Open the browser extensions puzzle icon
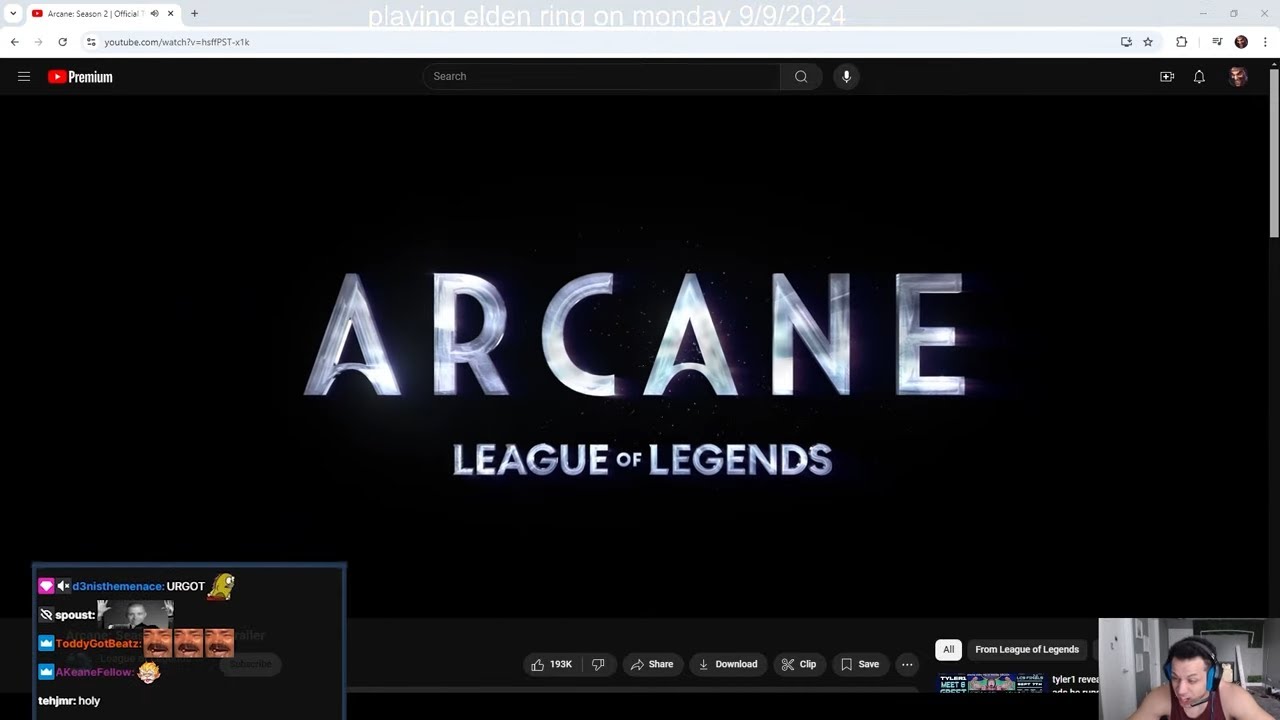This screenshot has height=720, width=1280. click(x=1182, y=42)
